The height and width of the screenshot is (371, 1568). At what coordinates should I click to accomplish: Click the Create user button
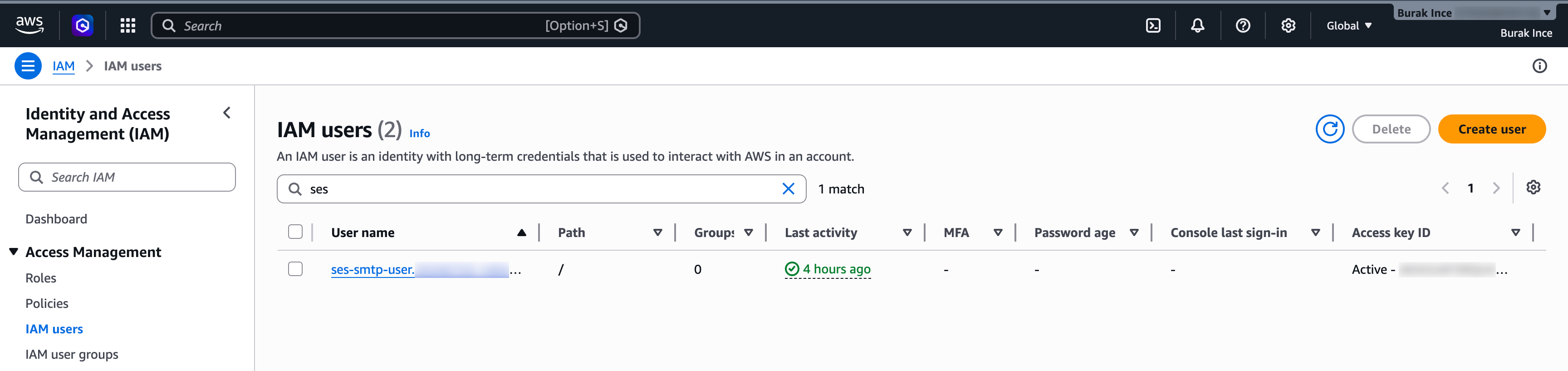click(1491, 129)
